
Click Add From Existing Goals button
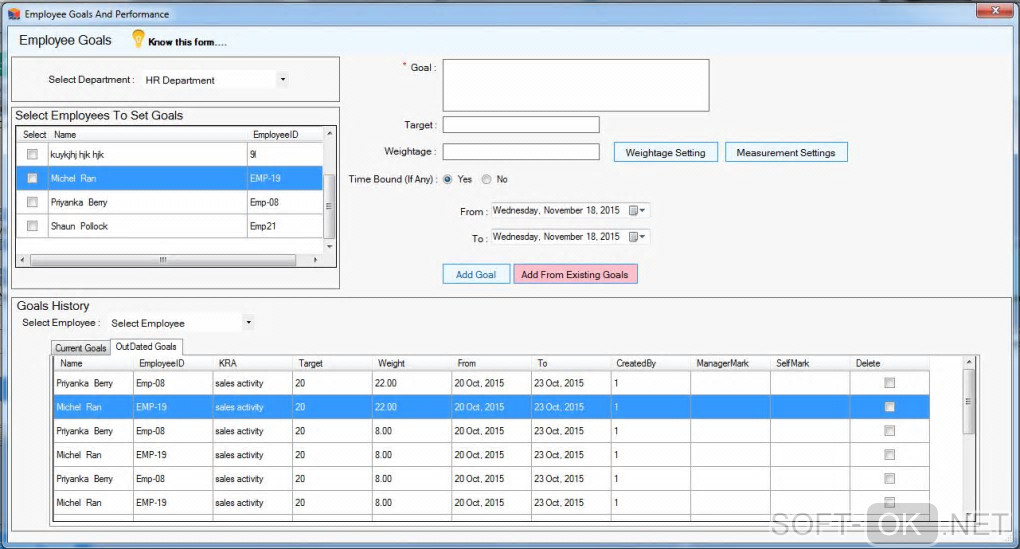click(575, 274)
